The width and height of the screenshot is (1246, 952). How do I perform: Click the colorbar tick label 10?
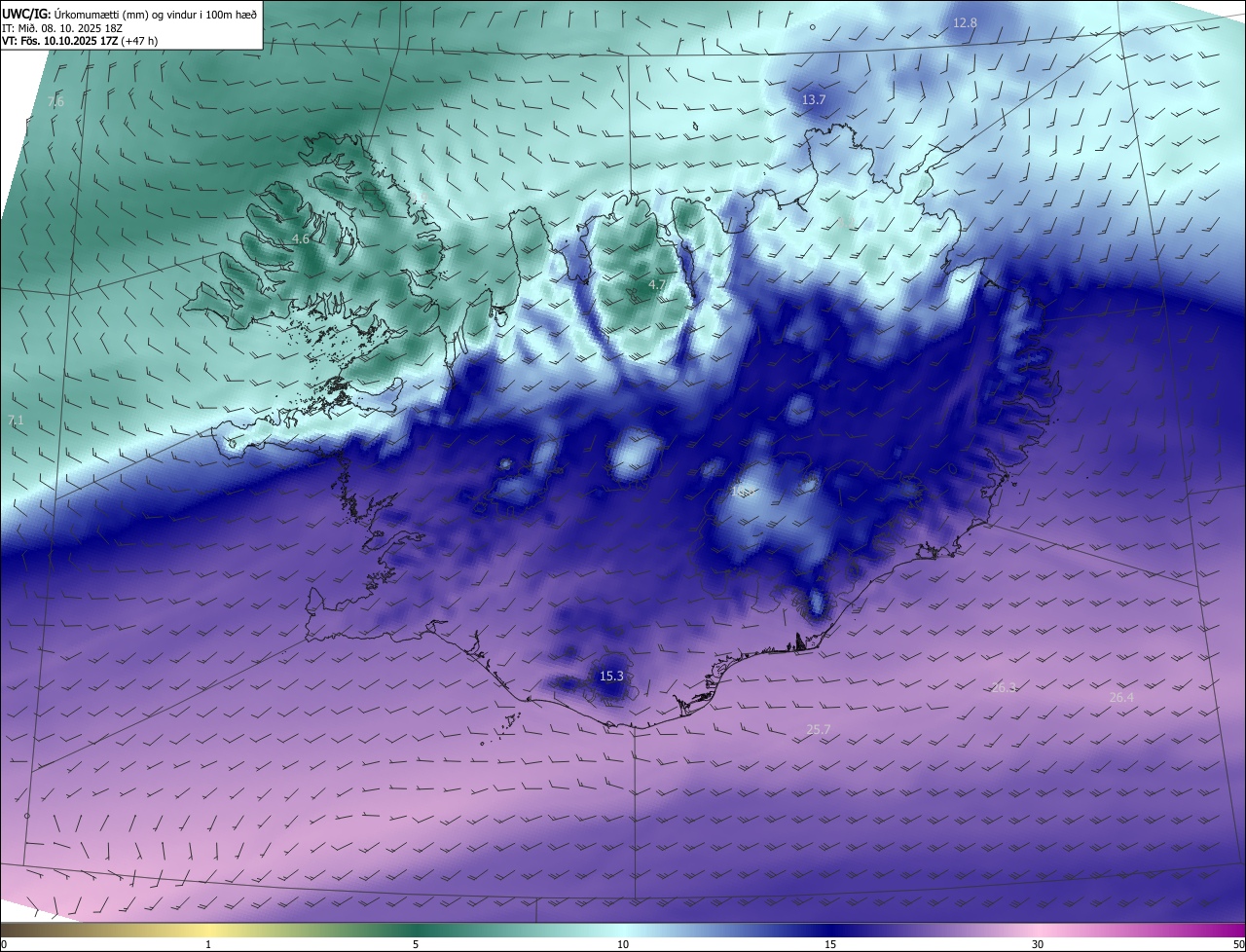pos(623,944)
